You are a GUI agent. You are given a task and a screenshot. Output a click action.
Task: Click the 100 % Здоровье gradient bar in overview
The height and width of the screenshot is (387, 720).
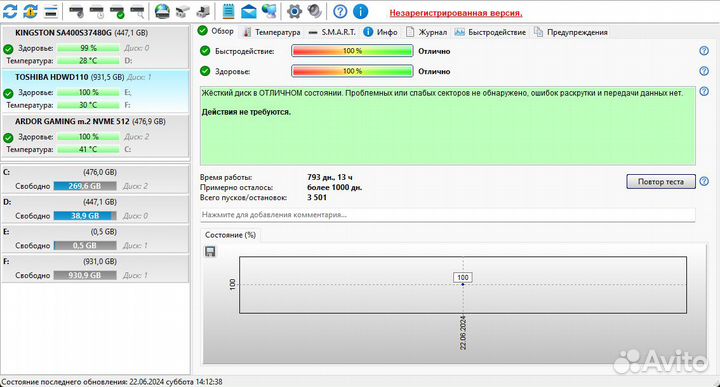pyautogui.click(x=352, y=71)
